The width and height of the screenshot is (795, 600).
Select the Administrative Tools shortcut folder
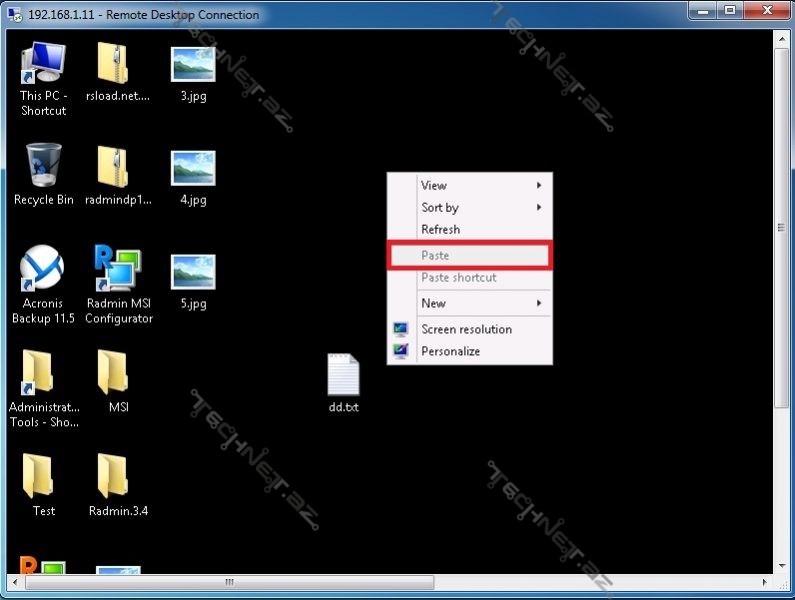click(40, 372)
